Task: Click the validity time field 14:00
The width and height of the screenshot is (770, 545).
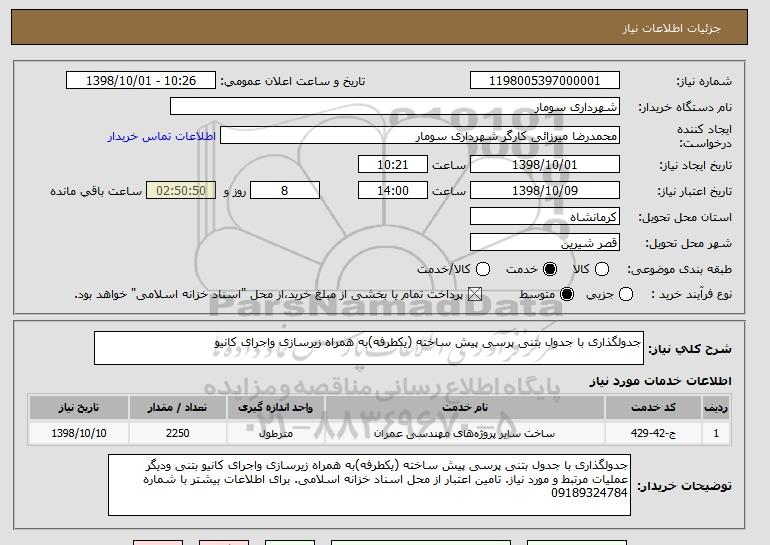Action: [393, 191]
